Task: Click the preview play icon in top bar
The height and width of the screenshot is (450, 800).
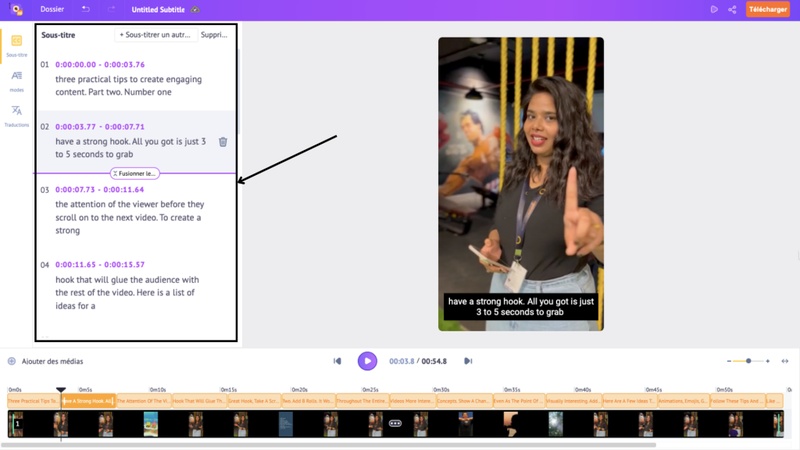Action: 714,9
